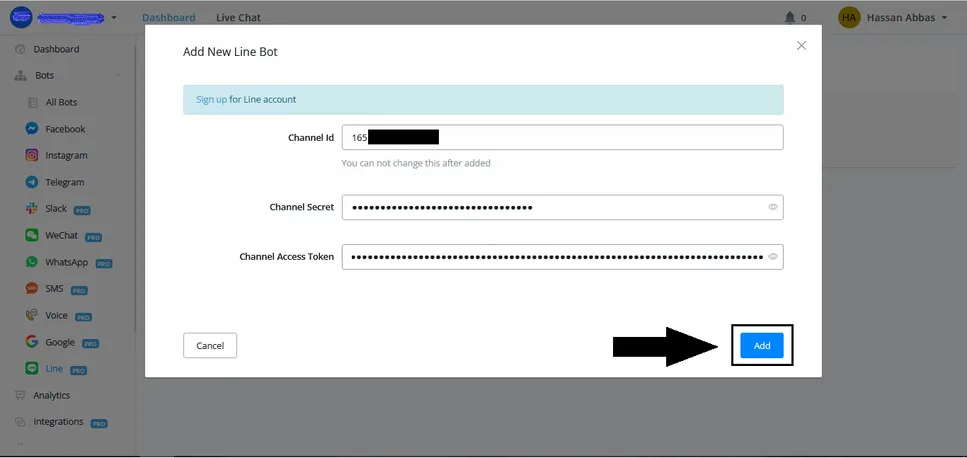
Task: Select the WeChat channel icon
Action: (x=32, y=235)
